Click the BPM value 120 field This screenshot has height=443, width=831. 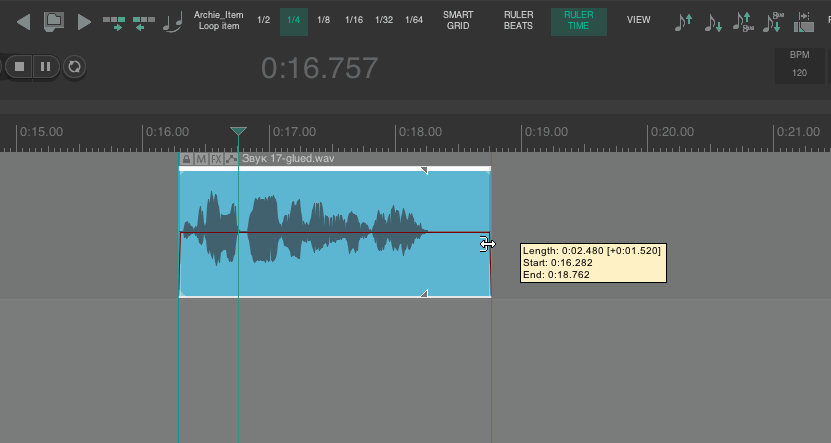[799, 73]
